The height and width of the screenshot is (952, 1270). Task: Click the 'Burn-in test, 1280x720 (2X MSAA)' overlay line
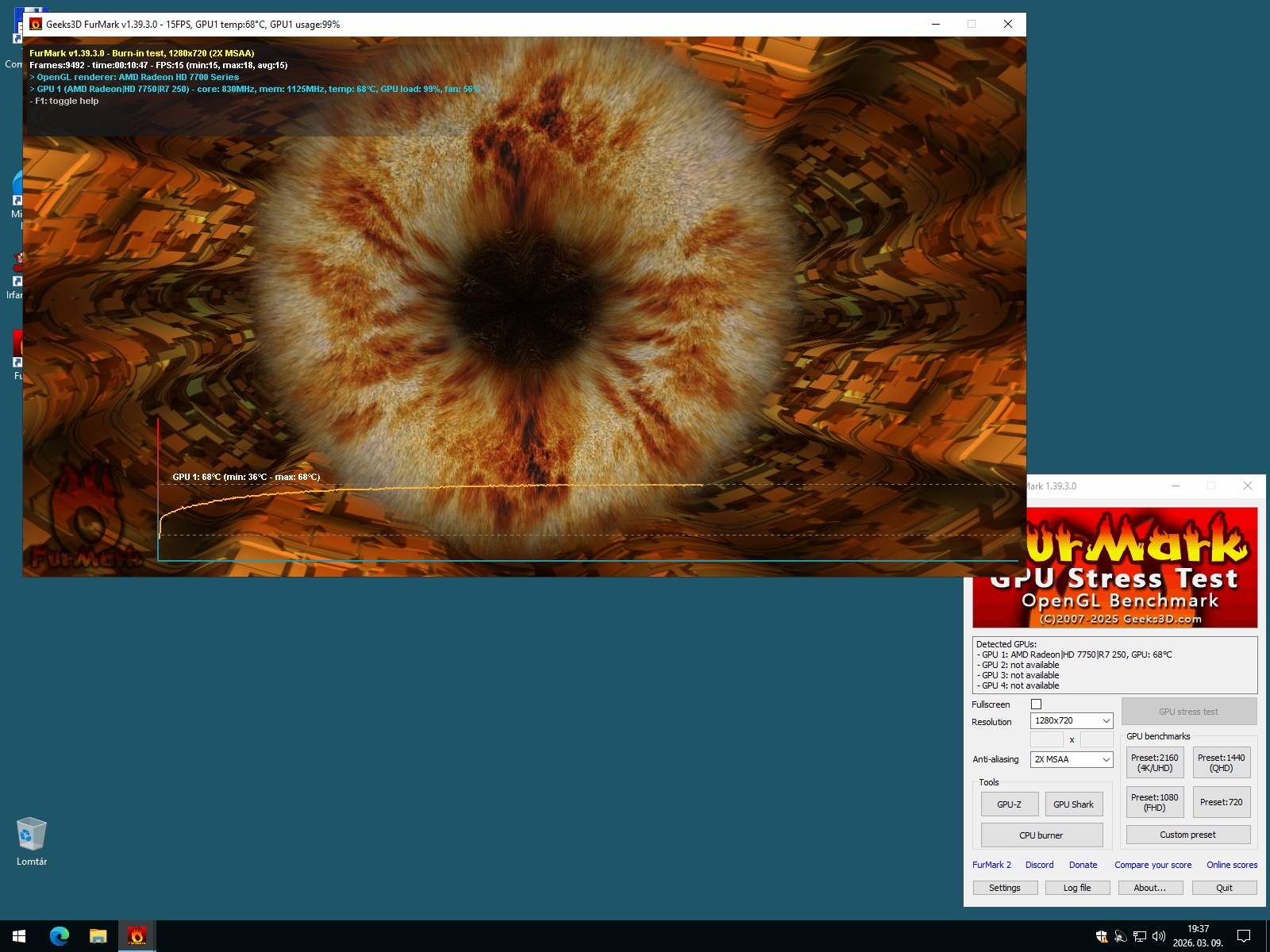click(142, 53)
